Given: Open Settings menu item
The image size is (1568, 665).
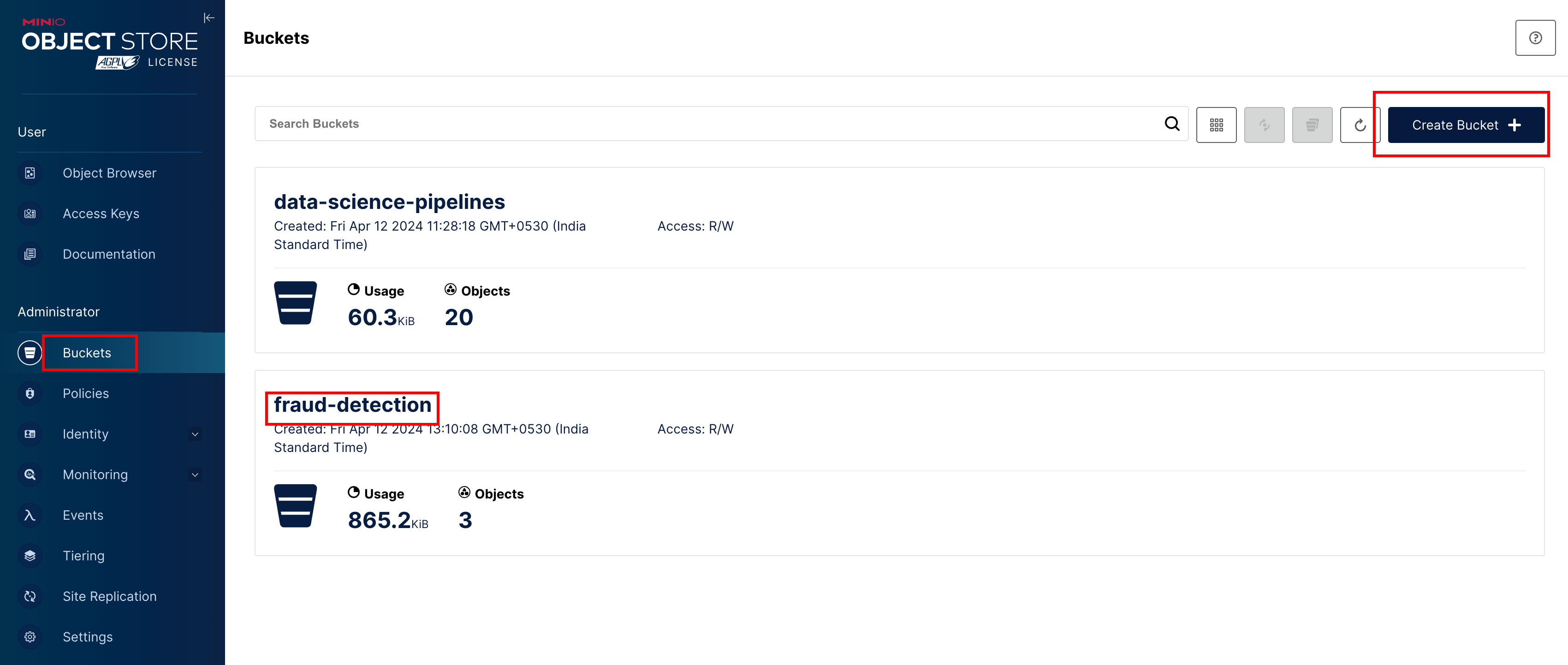Looking at the screenshot, I should click(88, 637).
